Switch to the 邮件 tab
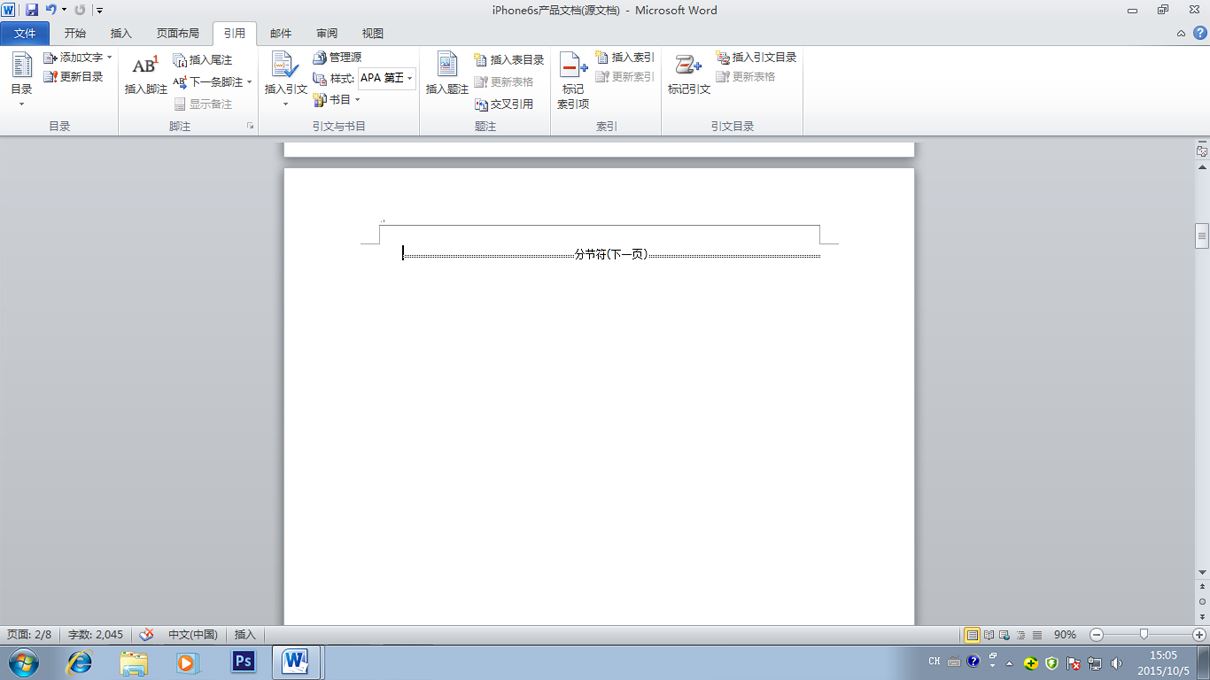This screenshot has height=680, width=1210. coord(281,33)
